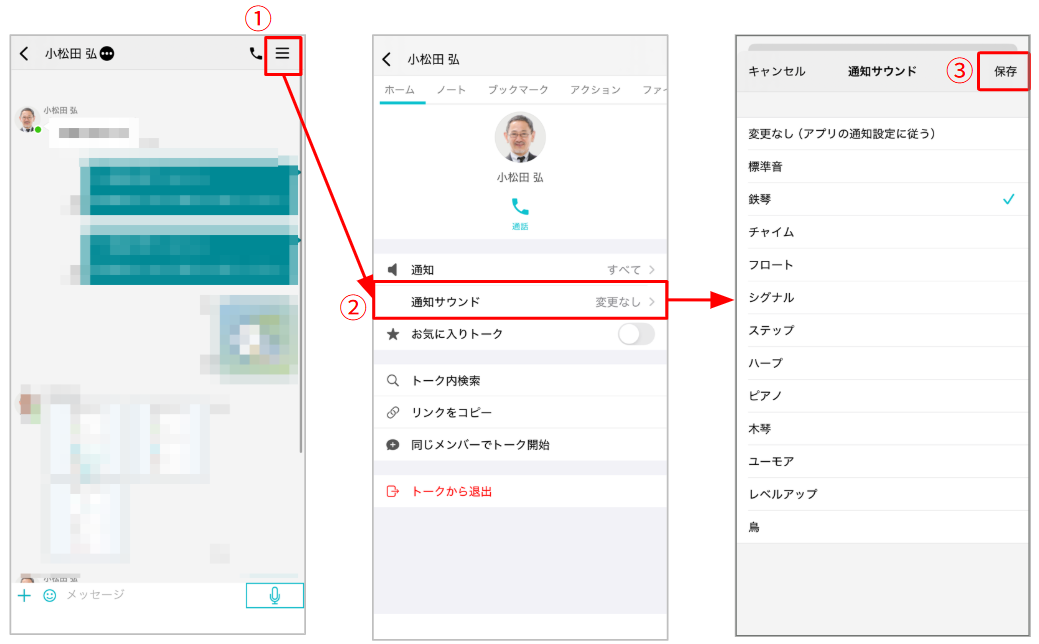Tap the link icon for リンクをコピー
1039x644 pixels.
(x=393, y=412)
